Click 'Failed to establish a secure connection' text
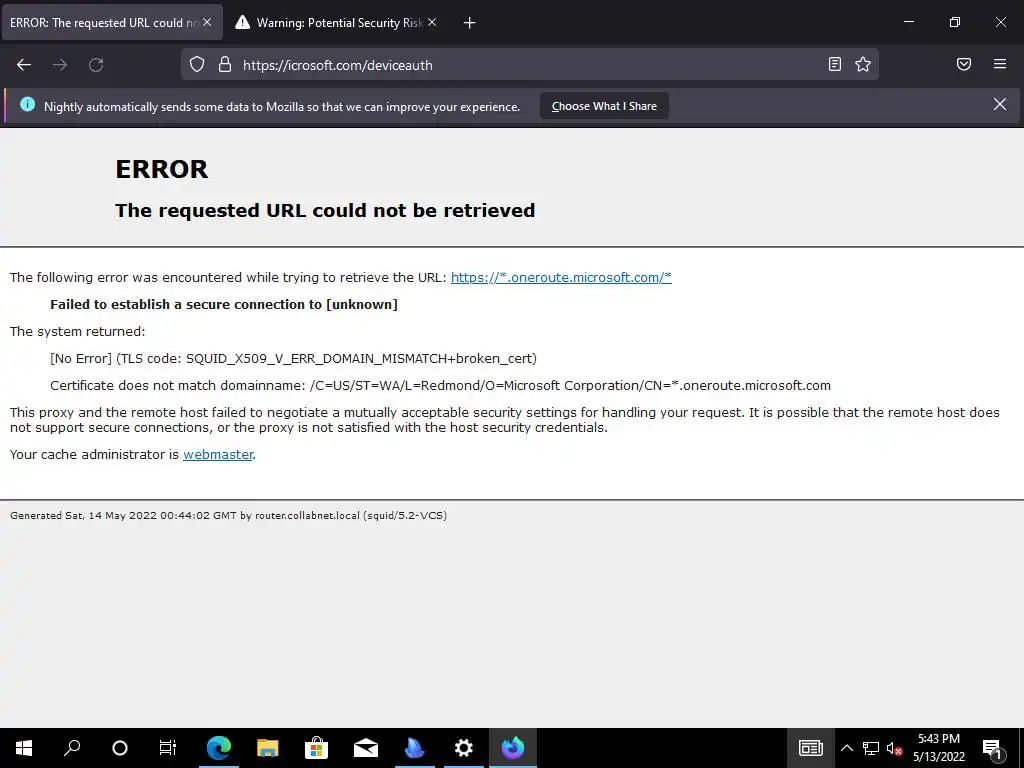The height and width of the screenshot is (768, 1024). tap(224, 304)
